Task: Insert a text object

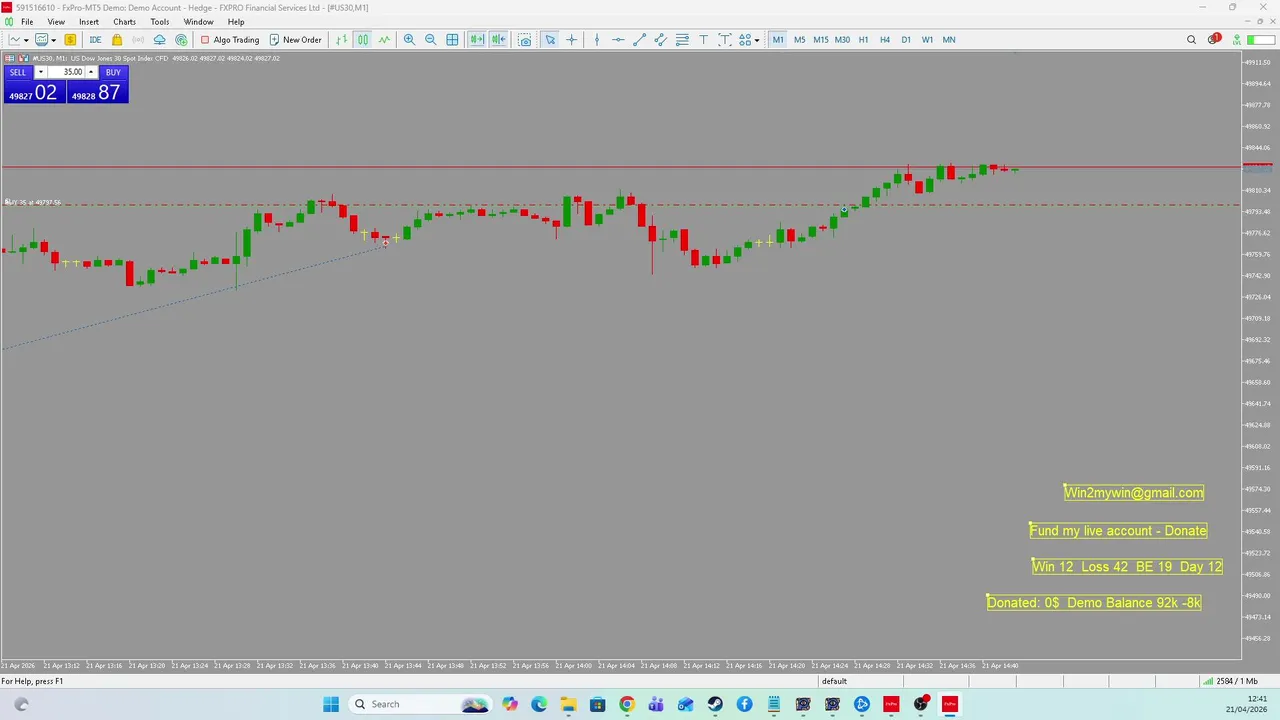Action: (x=703, y=40)
